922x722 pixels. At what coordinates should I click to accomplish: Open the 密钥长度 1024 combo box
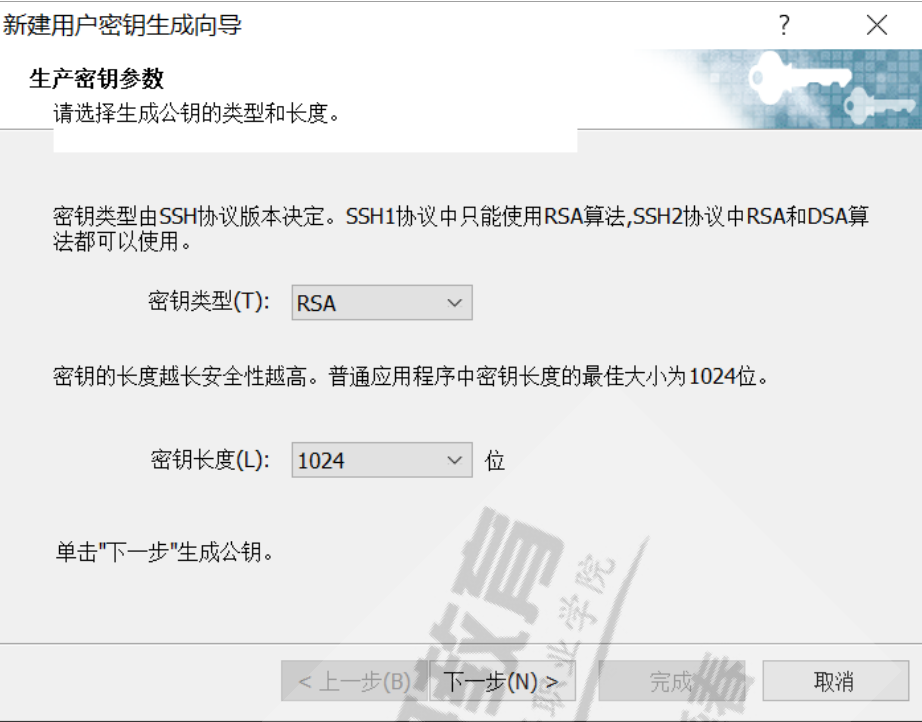pyautogui.click(x=382, y=460)
